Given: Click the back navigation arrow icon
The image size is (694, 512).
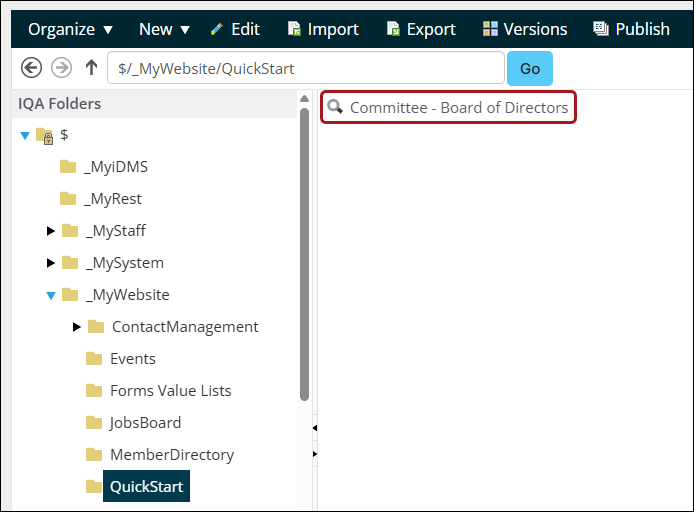Looking at the screenshot, I should pos(31,68).
